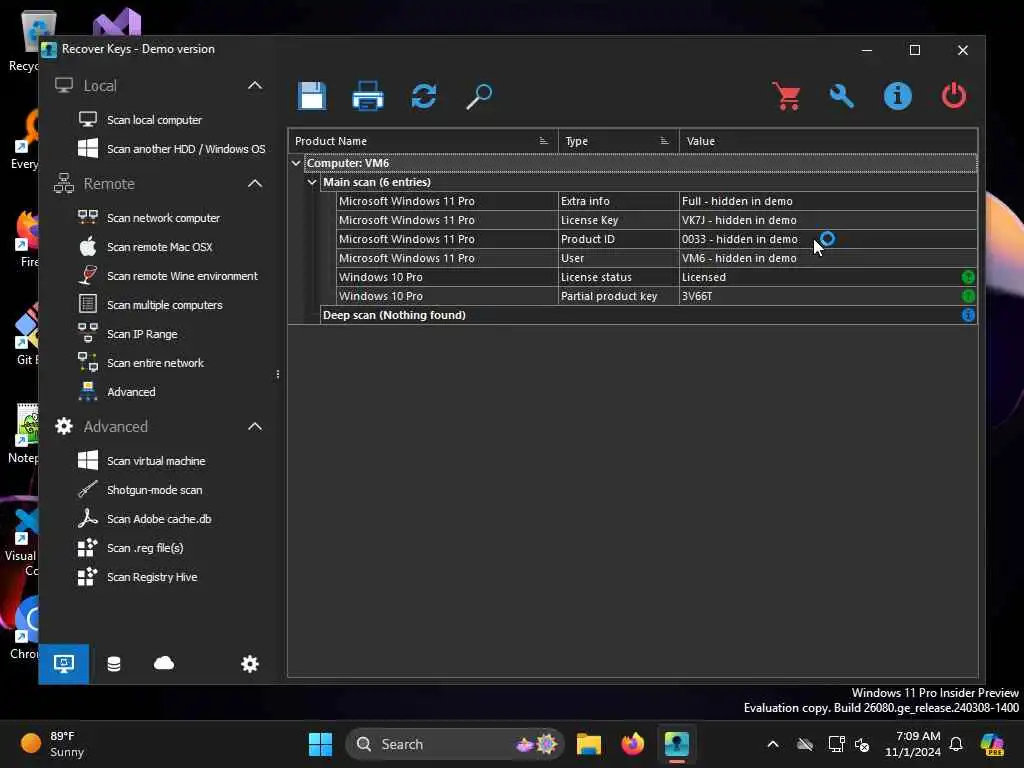
Task: Click green status icon on License status row
Action: (968, 277)
